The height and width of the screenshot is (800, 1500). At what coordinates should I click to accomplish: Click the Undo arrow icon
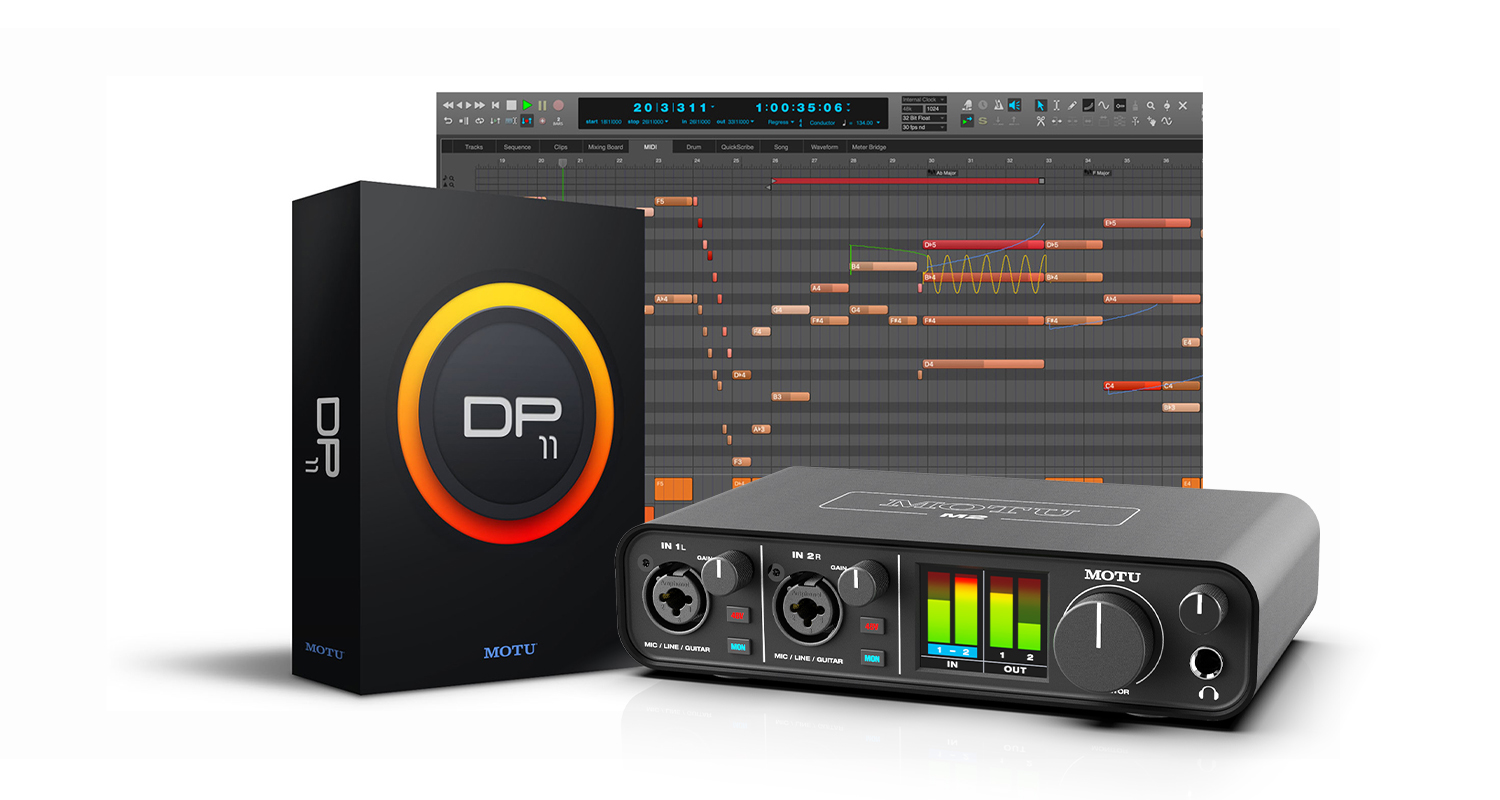(447, 121)
